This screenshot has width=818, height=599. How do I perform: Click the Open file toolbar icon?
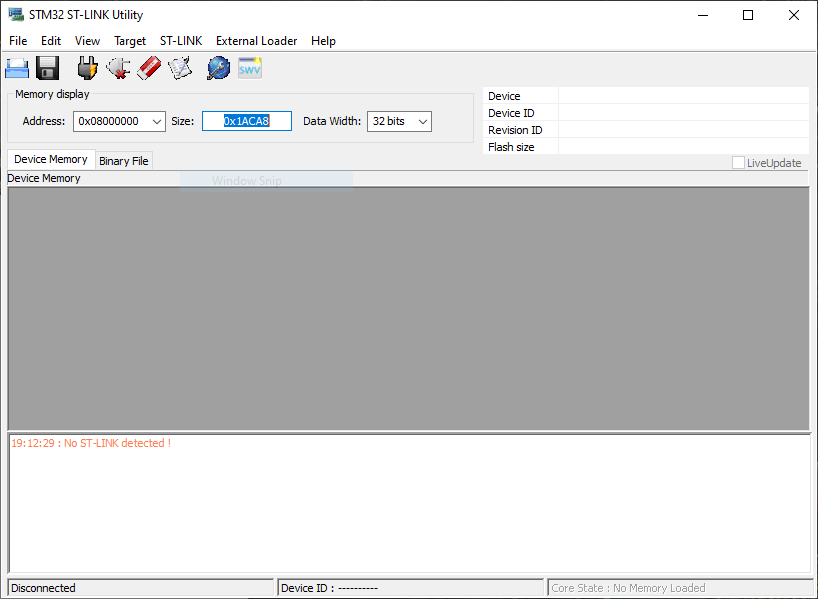(17, 68)
